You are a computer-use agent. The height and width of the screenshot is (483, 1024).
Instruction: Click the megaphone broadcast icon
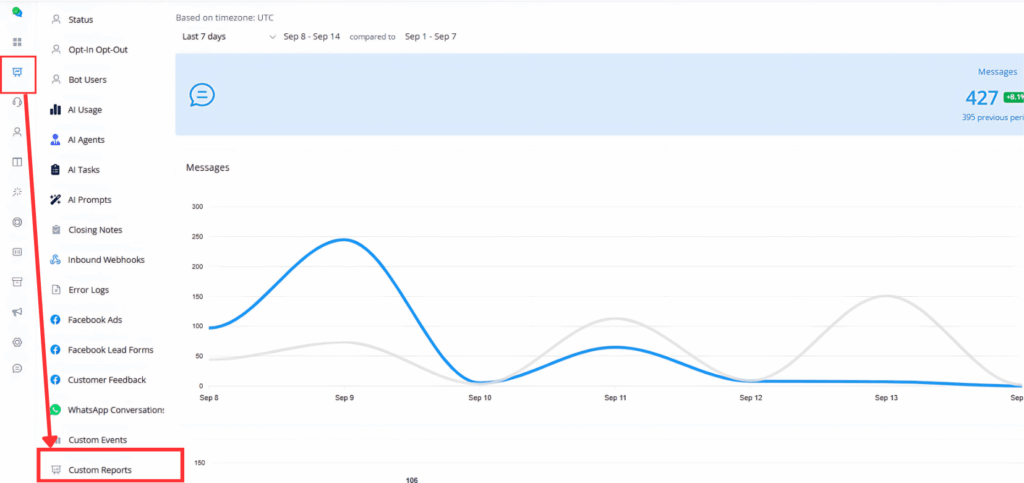point(17,312)
